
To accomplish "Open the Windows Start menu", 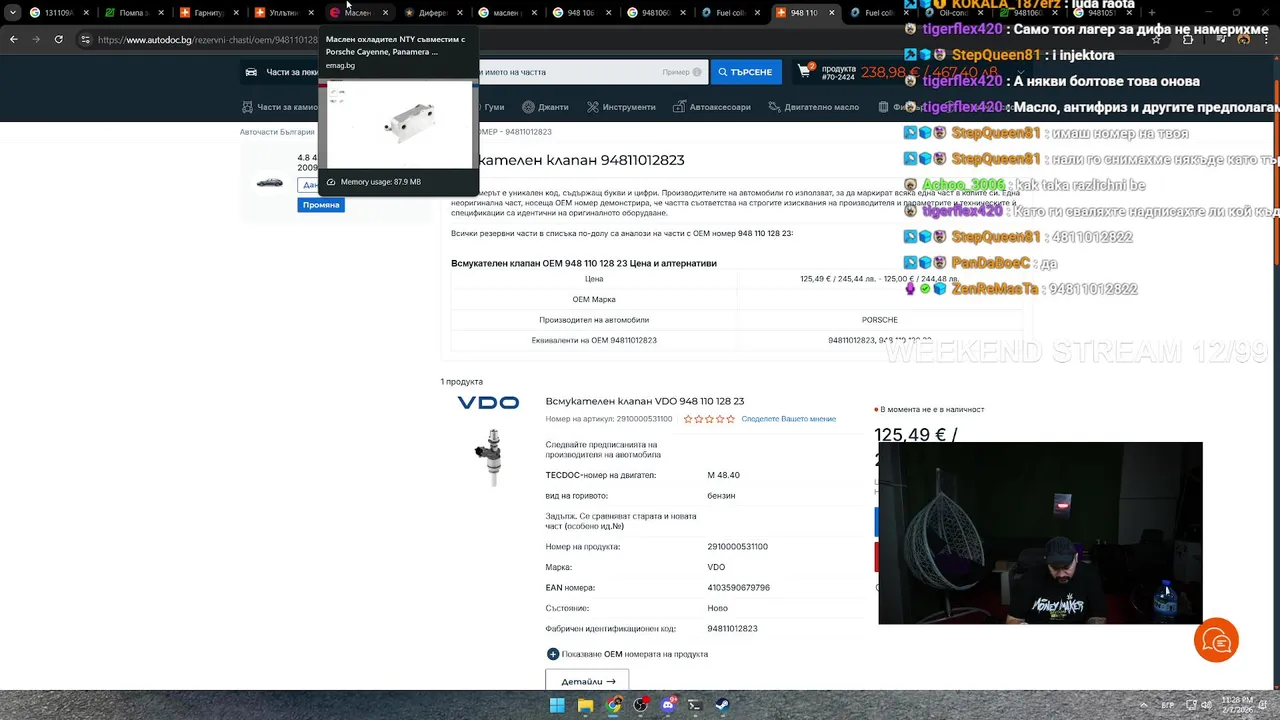I will coord(557,705).
